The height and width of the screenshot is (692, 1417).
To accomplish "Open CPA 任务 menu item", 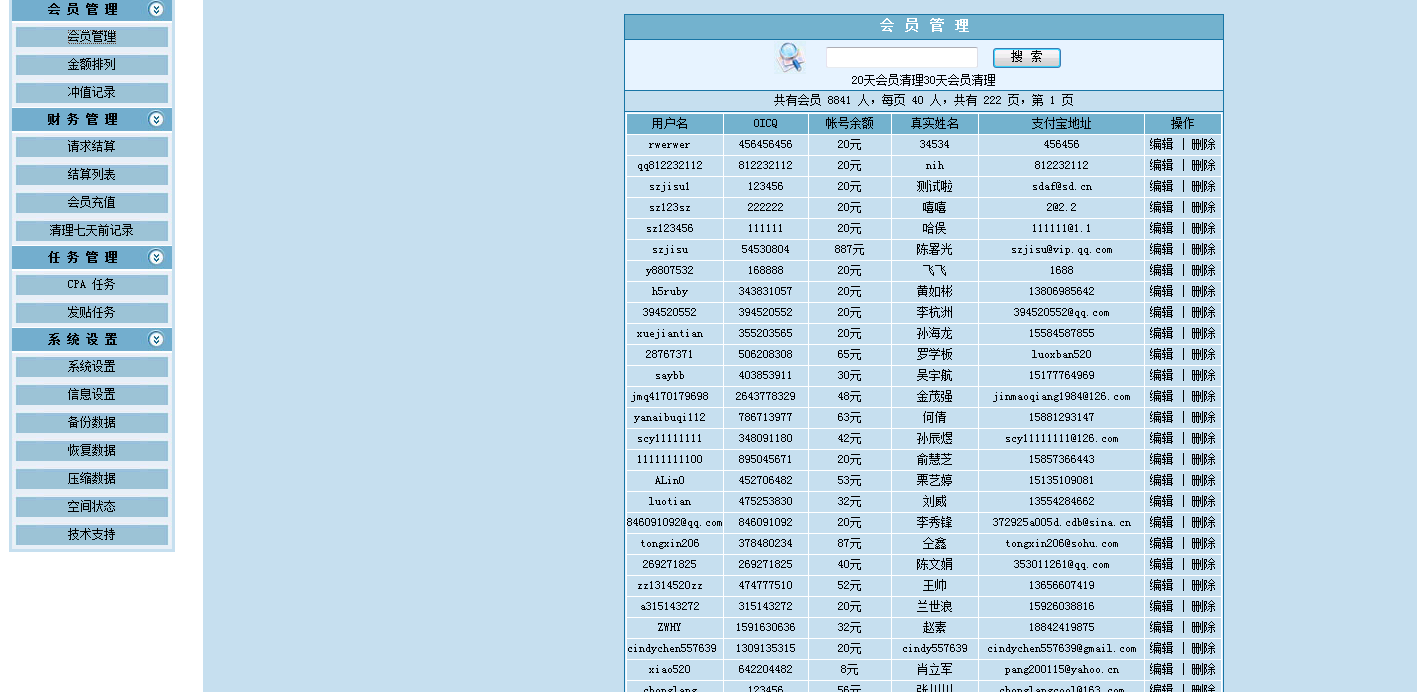I will [x=92, y=285].
